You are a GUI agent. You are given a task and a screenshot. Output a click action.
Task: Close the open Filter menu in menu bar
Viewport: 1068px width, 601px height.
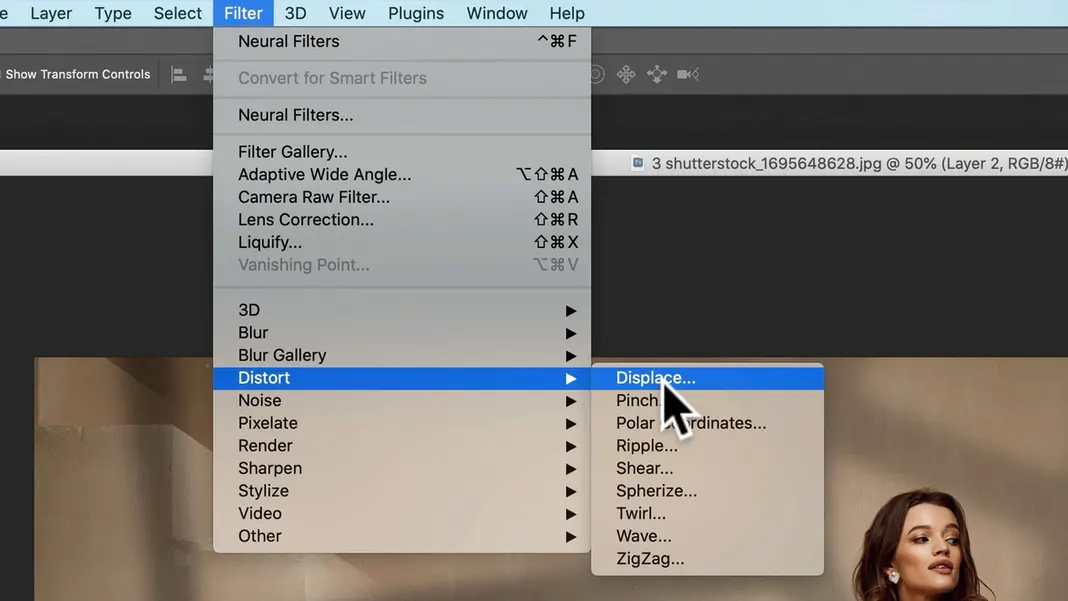click(x=243, y=13)
